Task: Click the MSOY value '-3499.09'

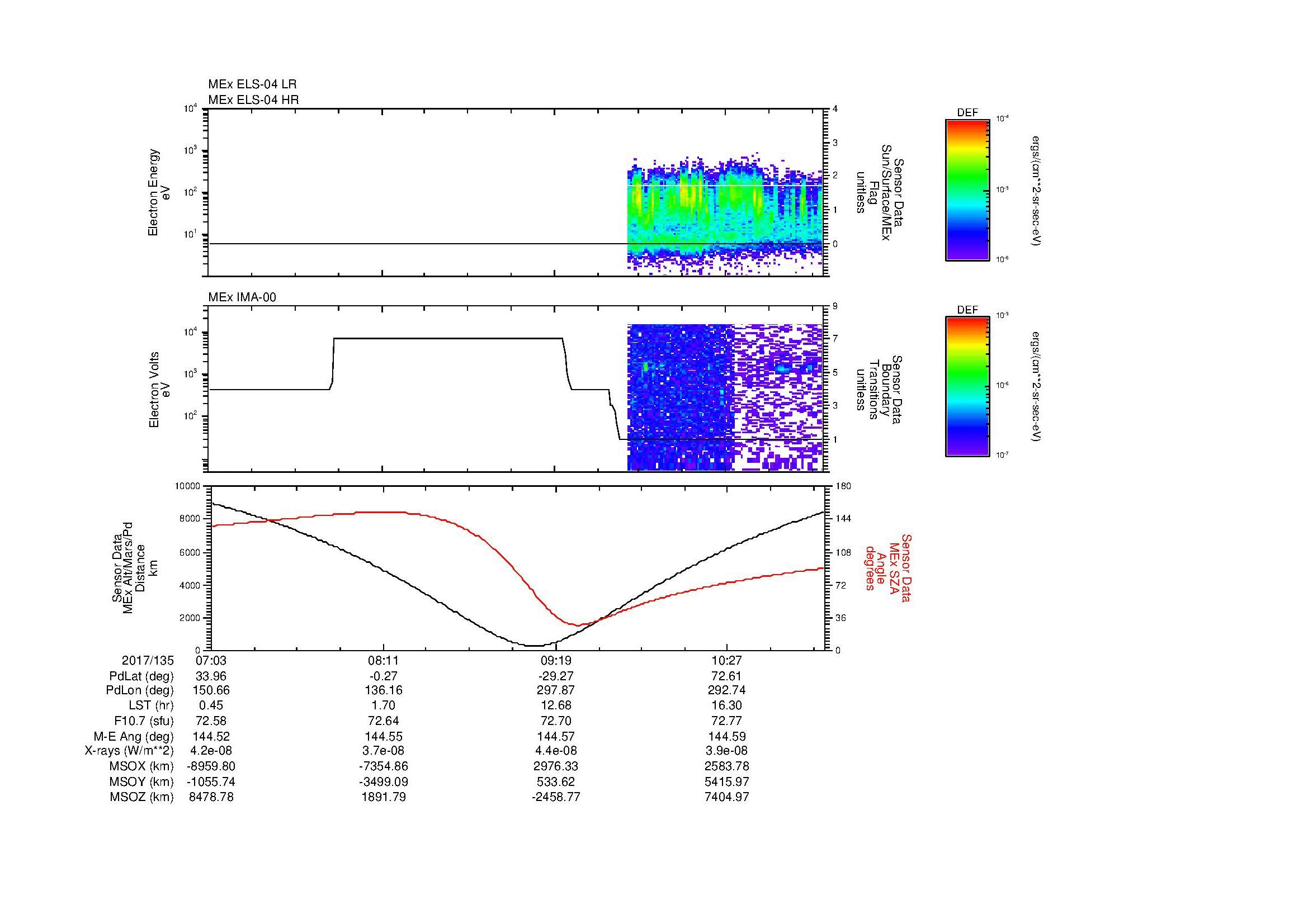Action: (384, 782)
